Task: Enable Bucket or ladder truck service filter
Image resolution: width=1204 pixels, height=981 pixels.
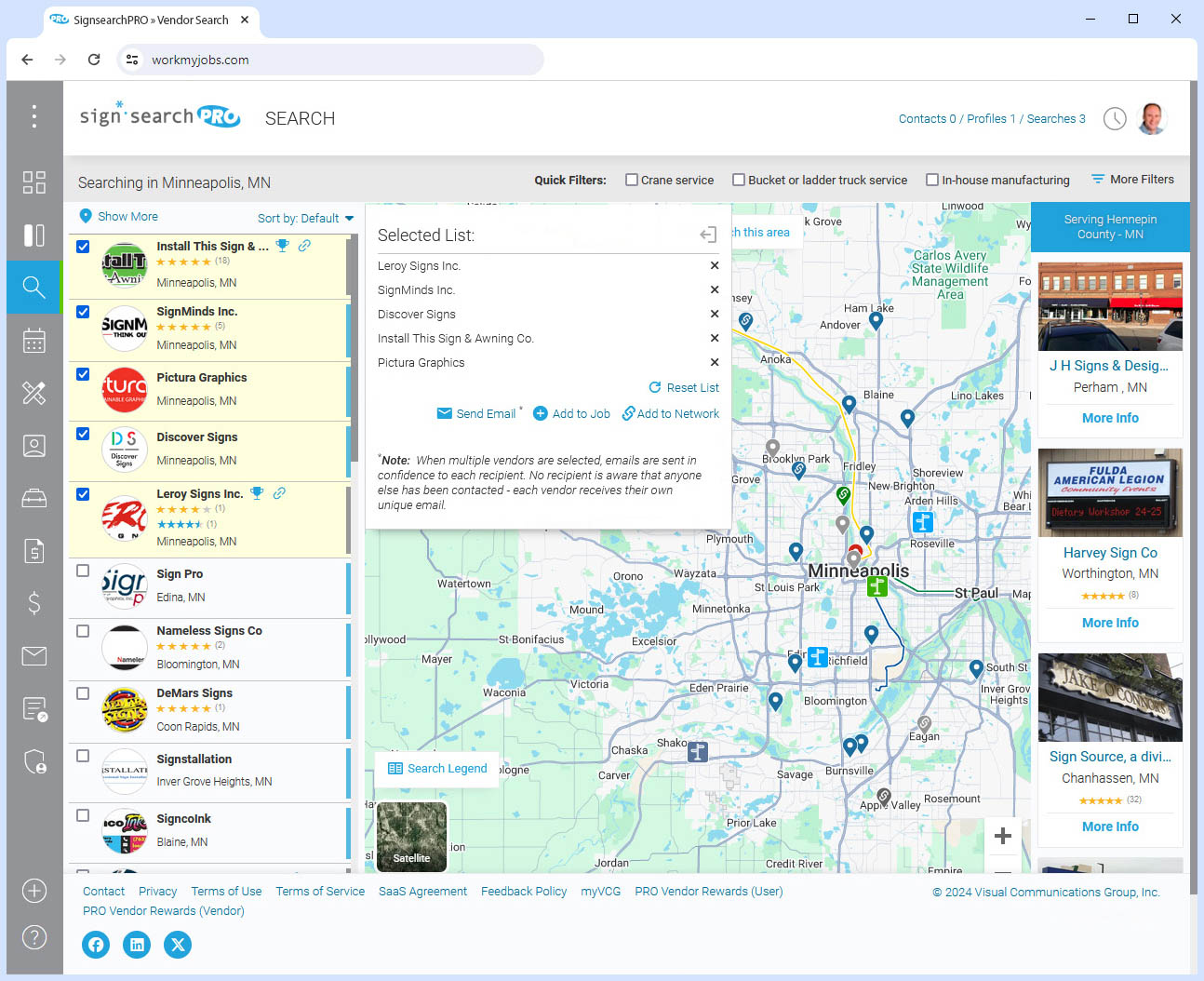Action: point(739,180)
